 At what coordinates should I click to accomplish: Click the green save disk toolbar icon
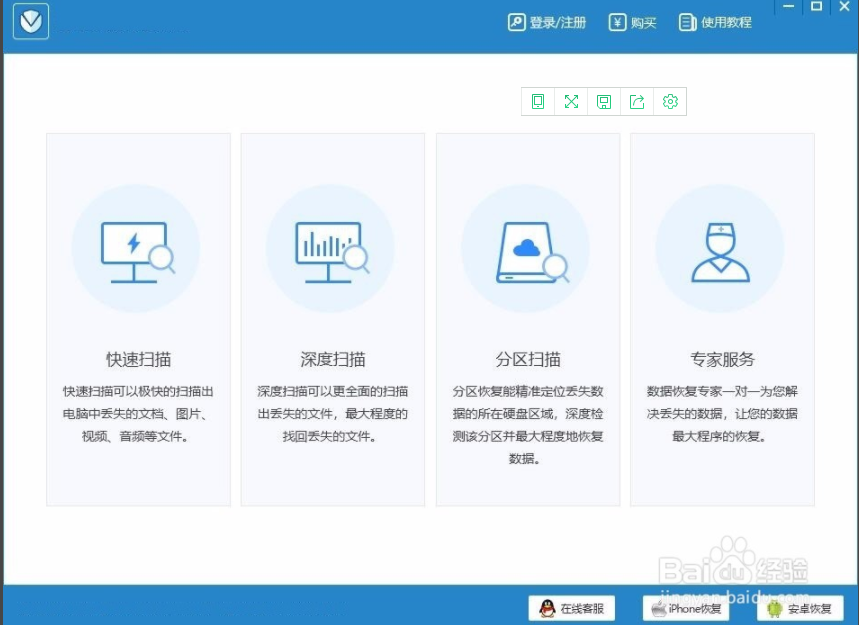(604, 101)
